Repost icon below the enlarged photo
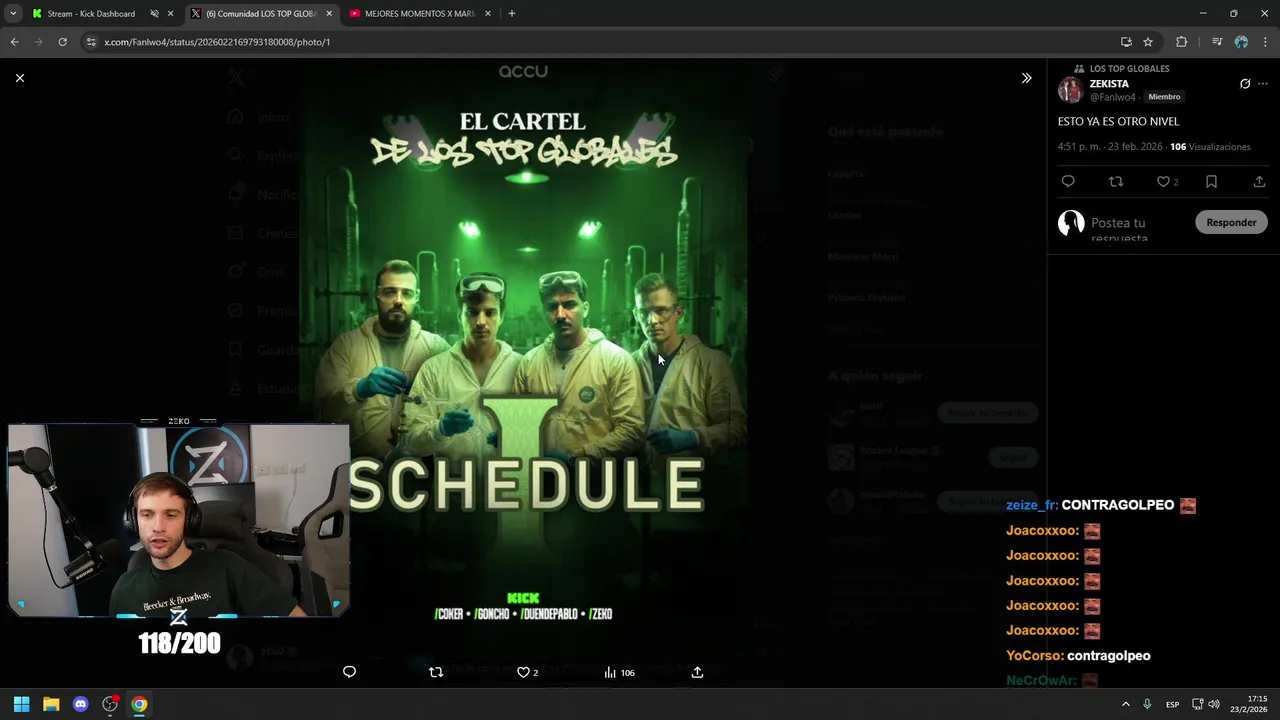1280x720 pixels. [x=436, y=672]
